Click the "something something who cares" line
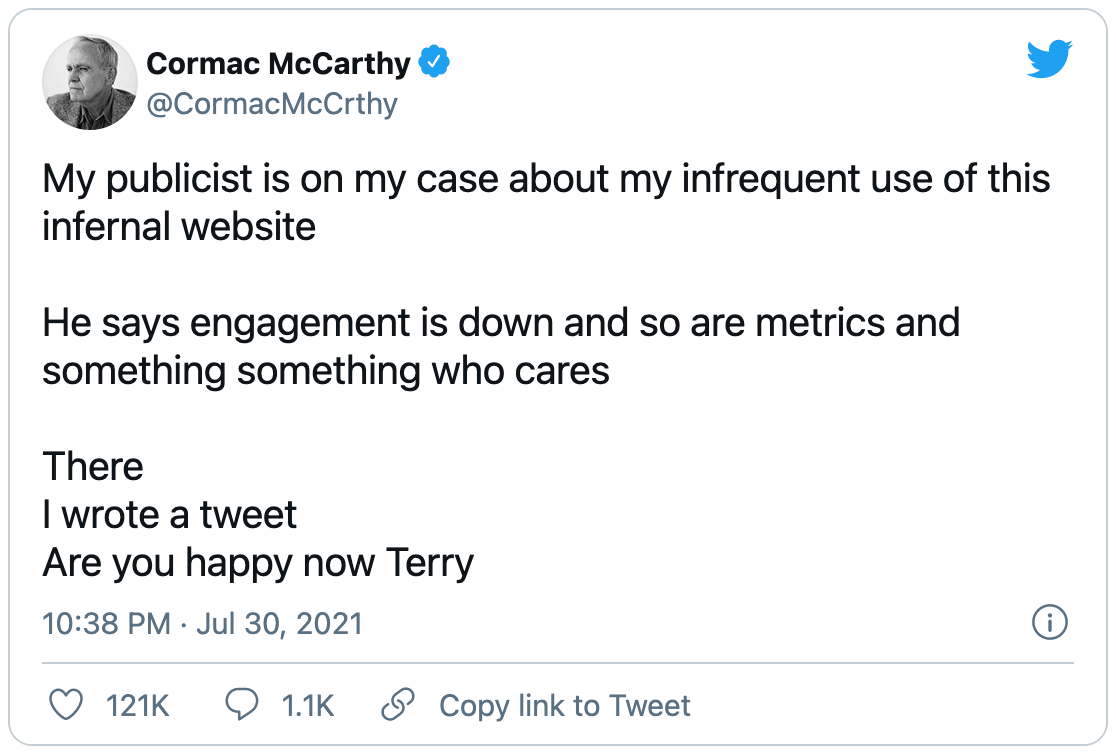Viewport: 1116px width, 756px height. 326,372
